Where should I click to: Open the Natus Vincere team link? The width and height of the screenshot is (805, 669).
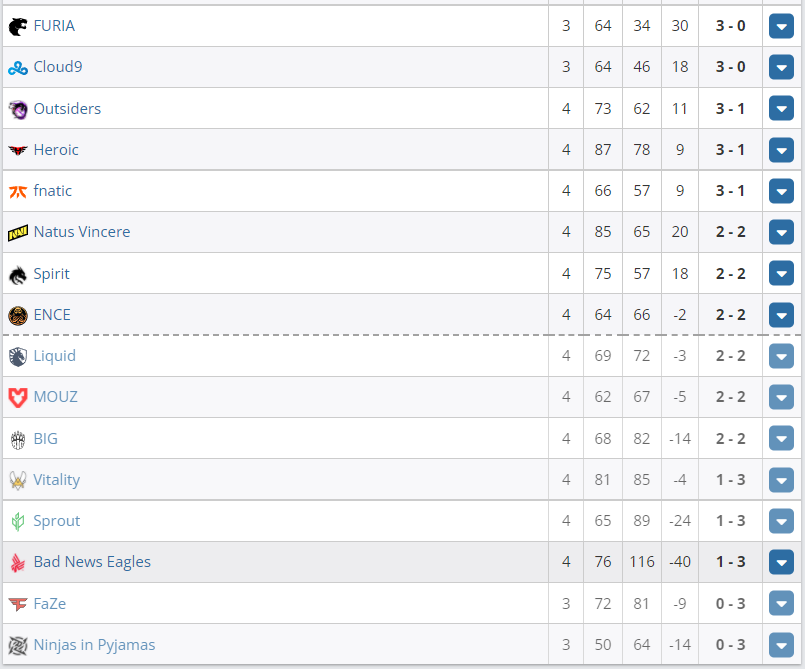coord(82,232)
